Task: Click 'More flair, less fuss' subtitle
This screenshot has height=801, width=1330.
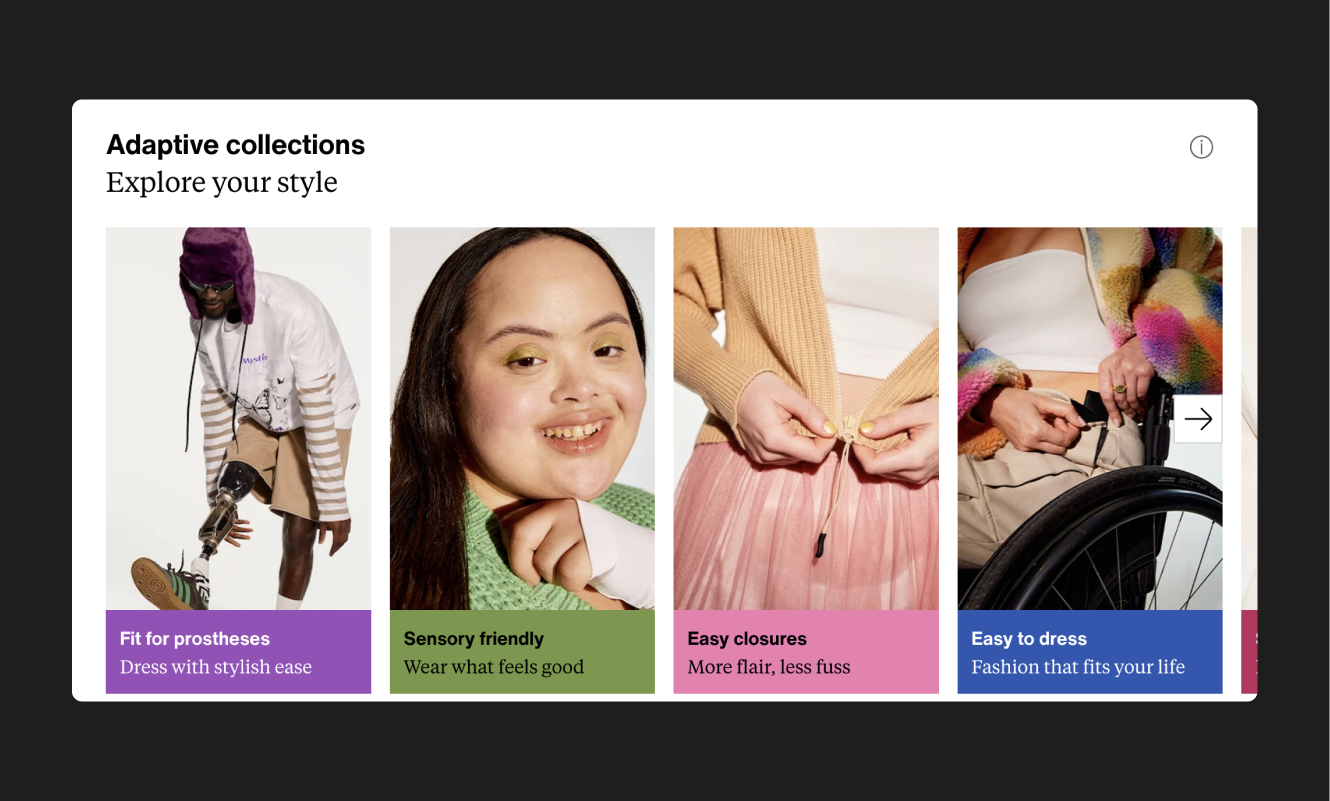Action: pyautogui.click(x=769, y=667)
